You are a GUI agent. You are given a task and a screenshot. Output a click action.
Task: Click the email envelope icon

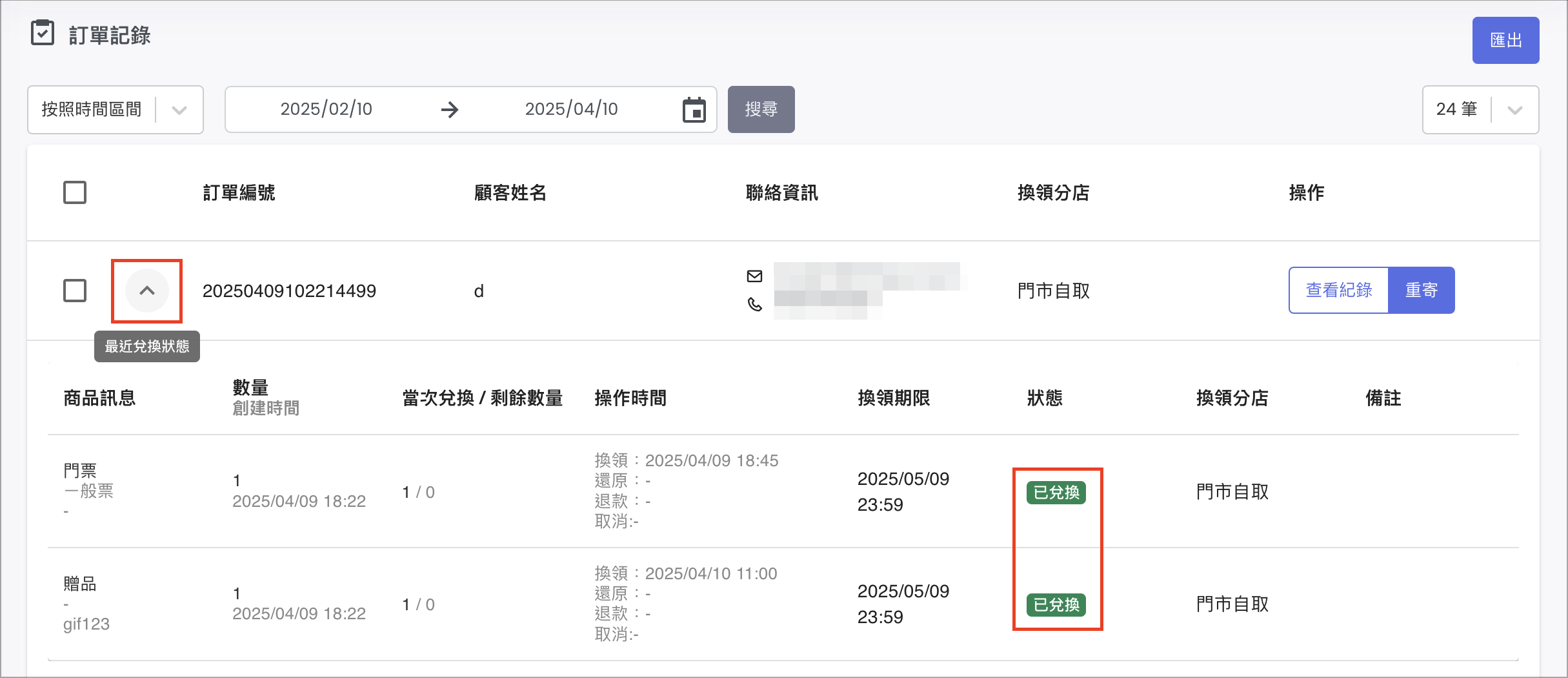tap(754, 276)
